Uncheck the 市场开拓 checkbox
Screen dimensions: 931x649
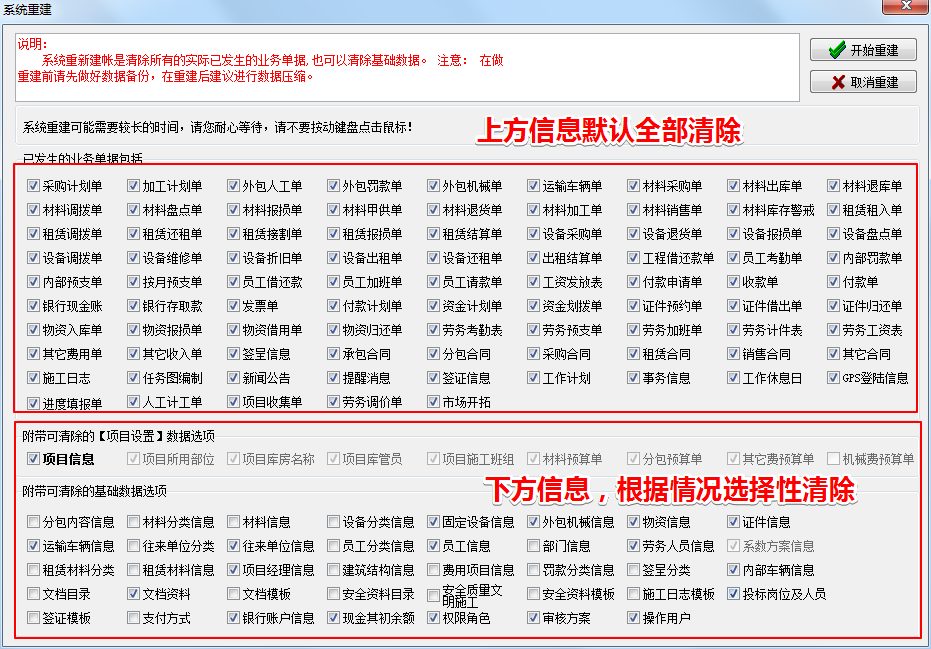tap(434, 402)
